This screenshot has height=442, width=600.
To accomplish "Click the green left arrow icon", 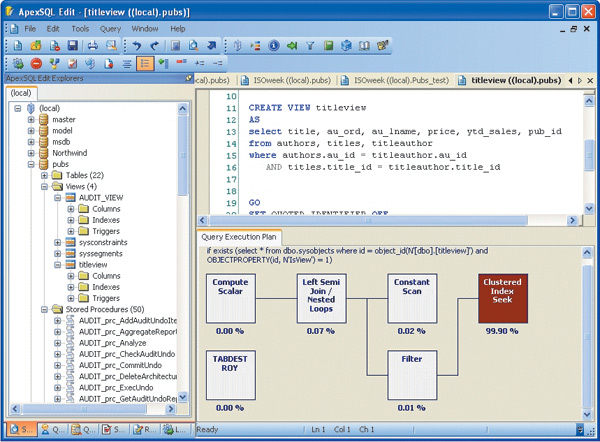I will 292,46.
